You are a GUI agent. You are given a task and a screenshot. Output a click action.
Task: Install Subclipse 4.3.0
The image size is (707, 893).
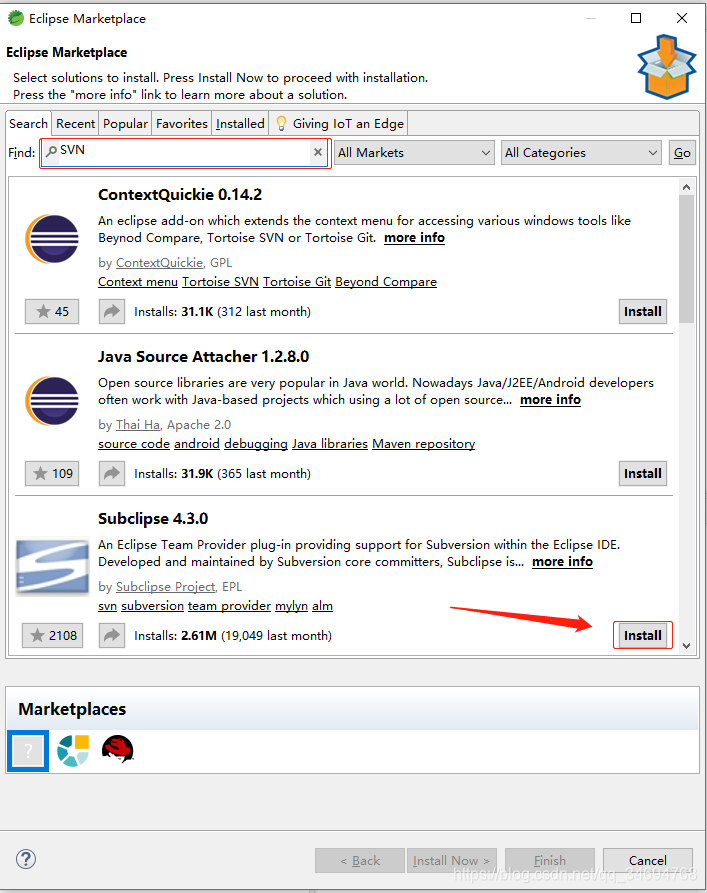pos(643,636)
